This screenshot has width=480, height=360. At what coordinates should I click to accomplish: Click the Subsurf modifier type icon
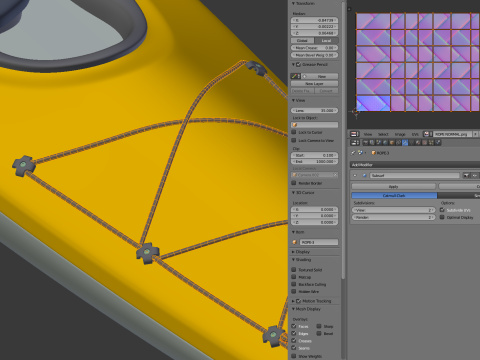(364, 175)
